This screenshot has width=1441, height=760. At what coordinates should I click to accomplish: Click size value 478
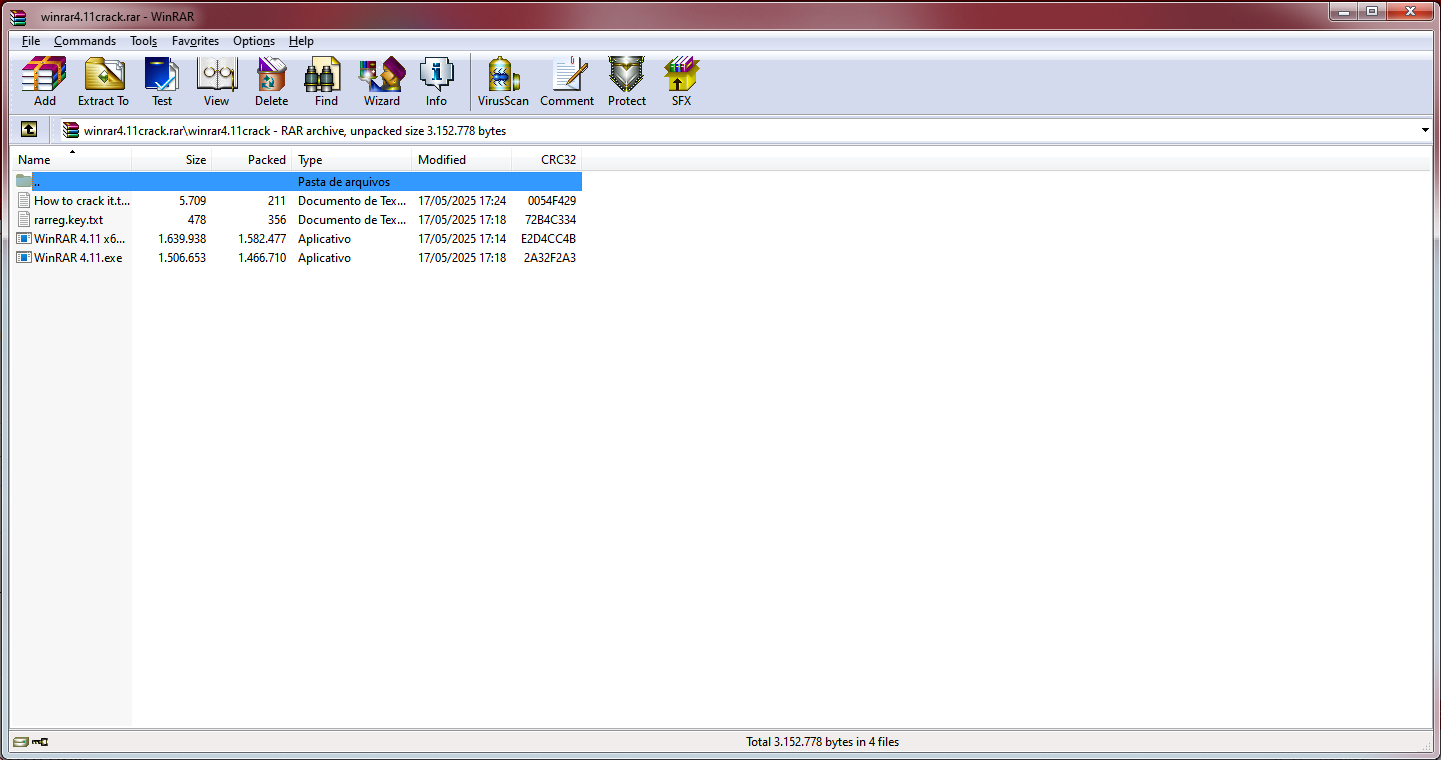coord(197,219)
